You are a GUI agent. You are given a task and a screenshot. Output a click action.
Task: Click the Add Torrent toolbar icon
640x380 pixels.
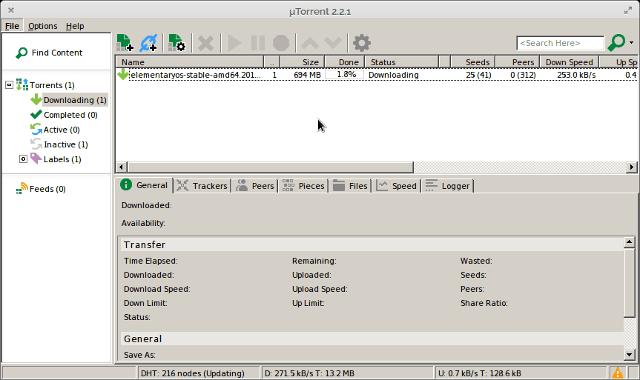coord(124,42)
